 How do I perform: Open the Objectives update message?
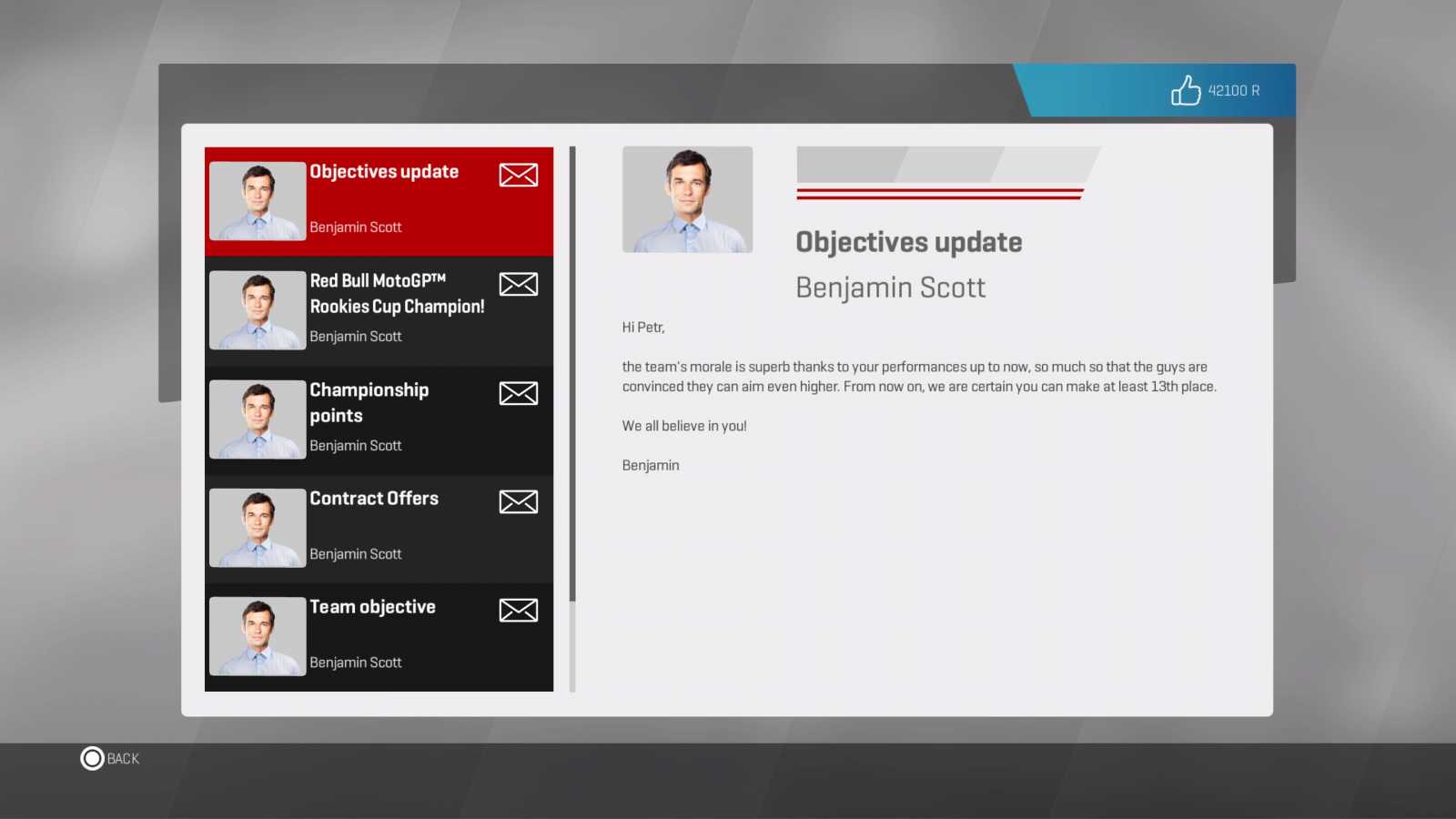click(383, 172)
